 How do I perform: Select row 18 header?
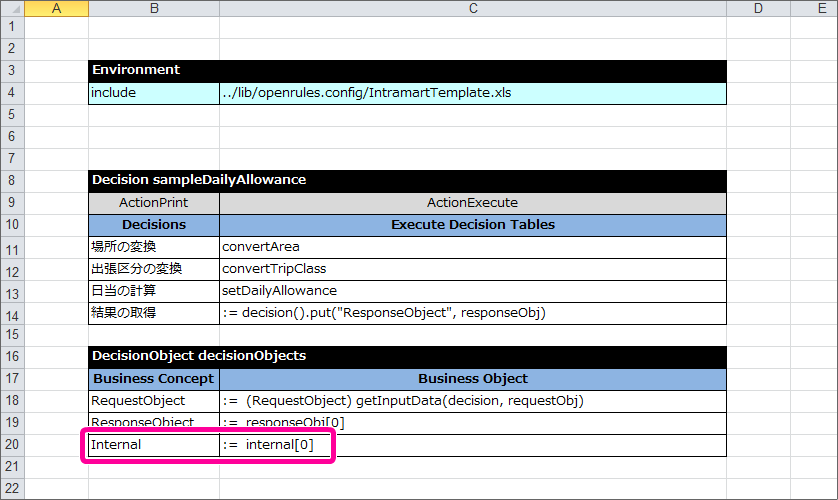pos(12,401)
